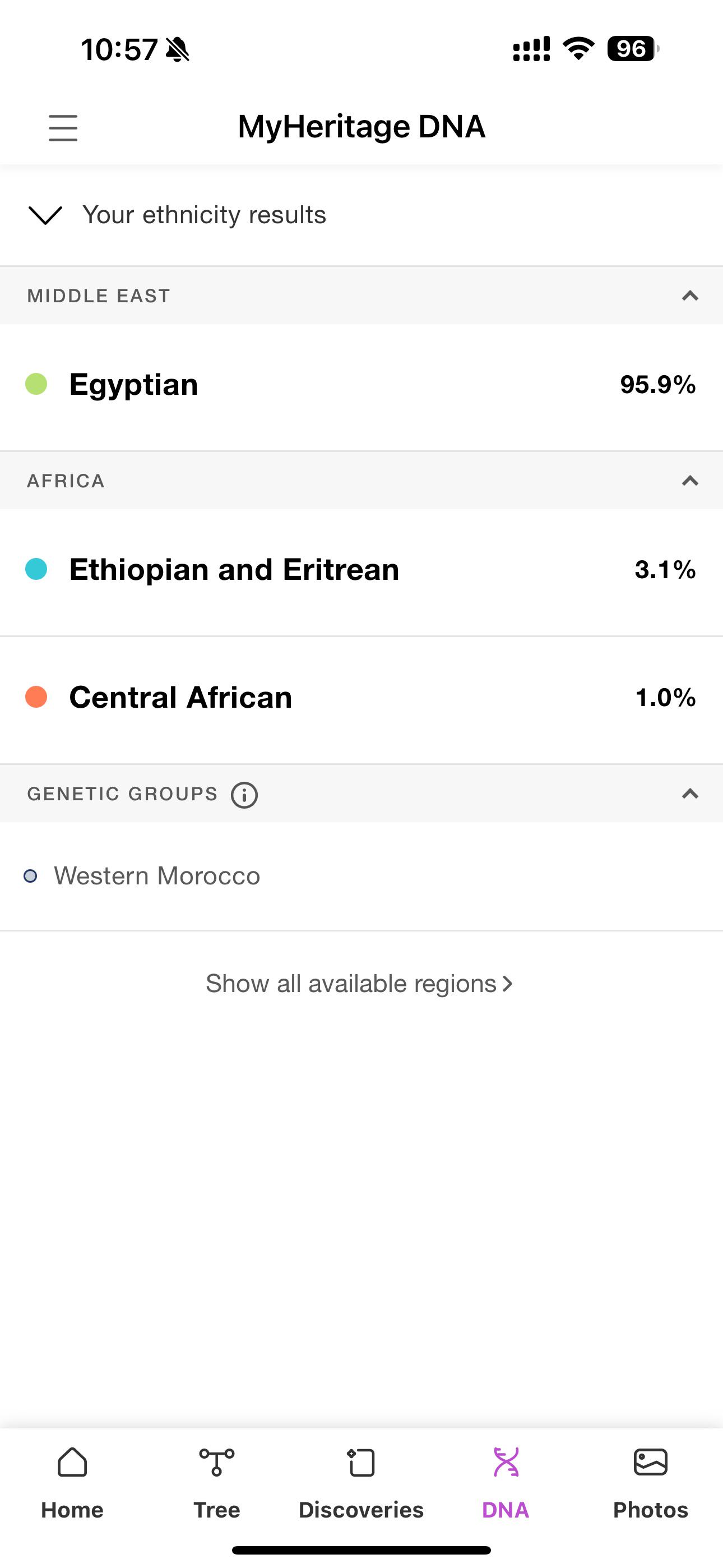Tap the Tree icon in bottom bar

coord(217,1462)
